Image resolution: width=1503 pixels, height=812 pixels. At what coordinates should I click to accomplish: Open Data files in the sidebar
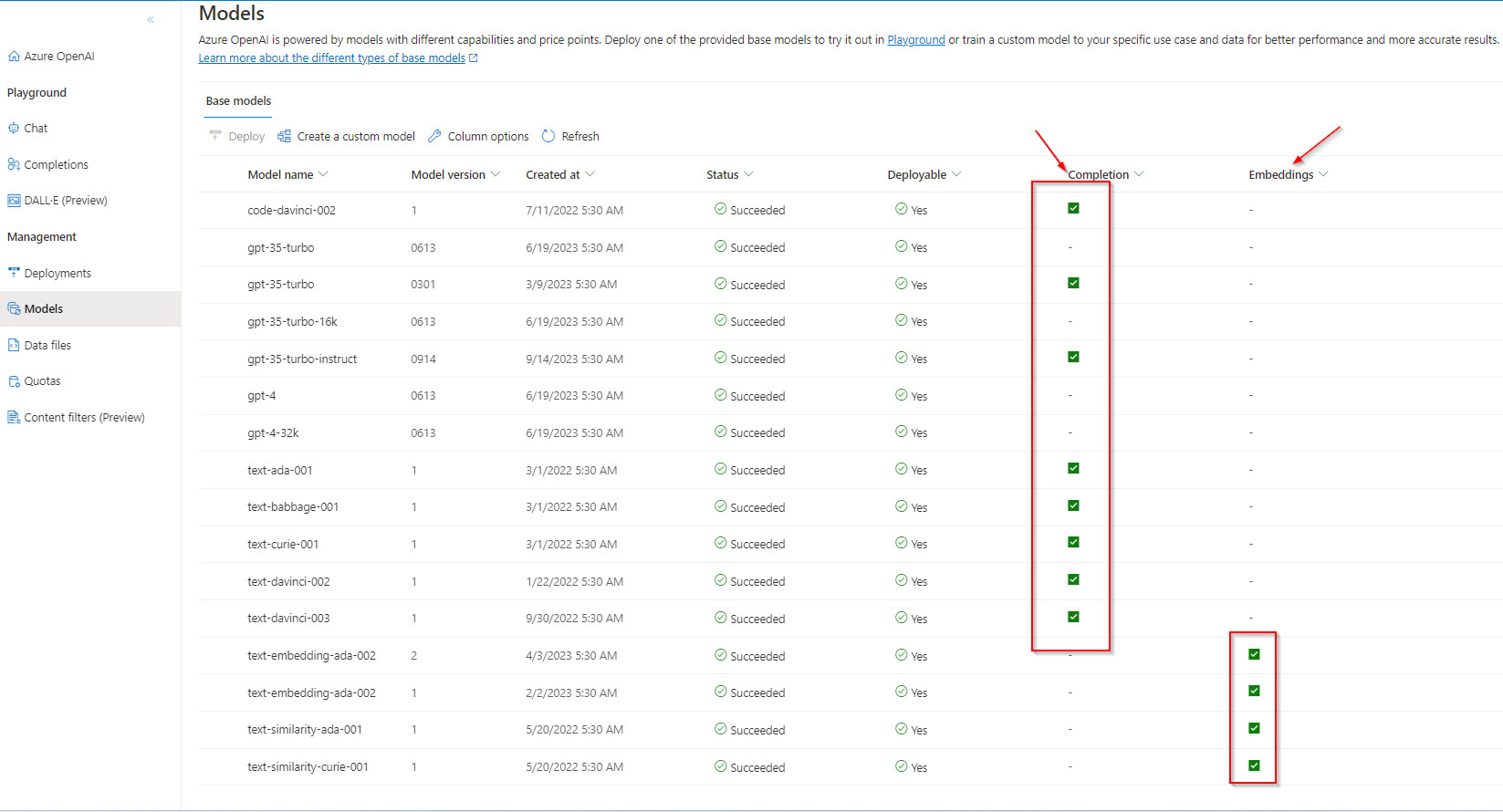click(x=47, y=346)
